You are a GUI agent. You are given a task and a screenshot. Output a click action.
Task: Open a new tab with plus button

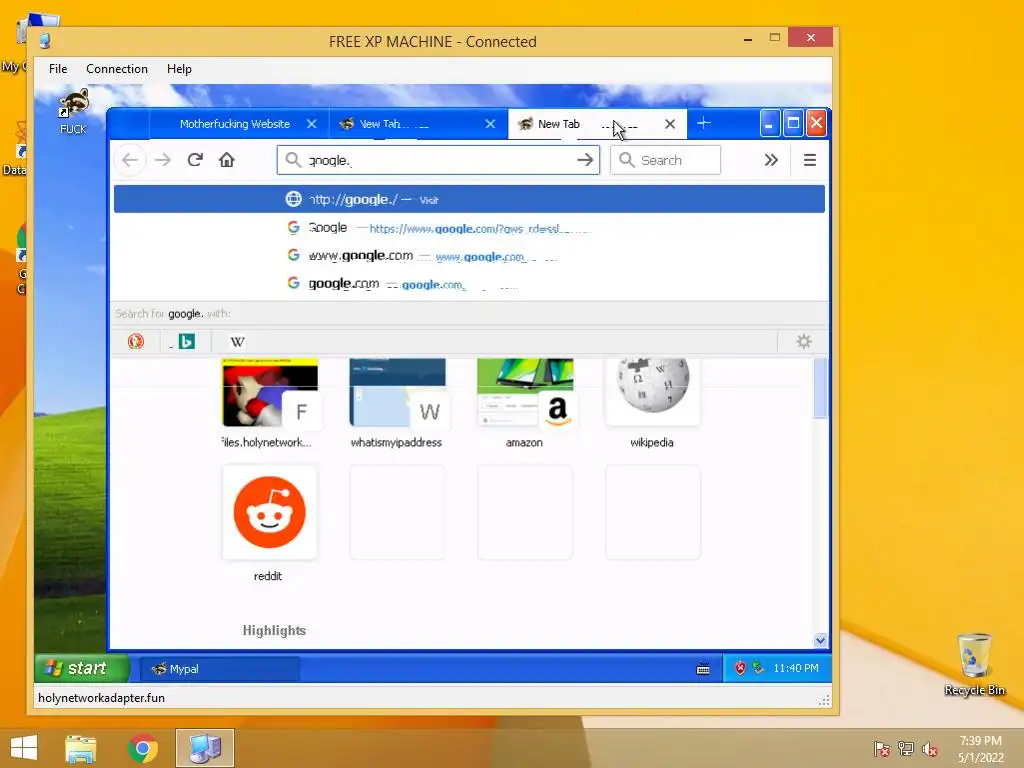tap(703, 123)
